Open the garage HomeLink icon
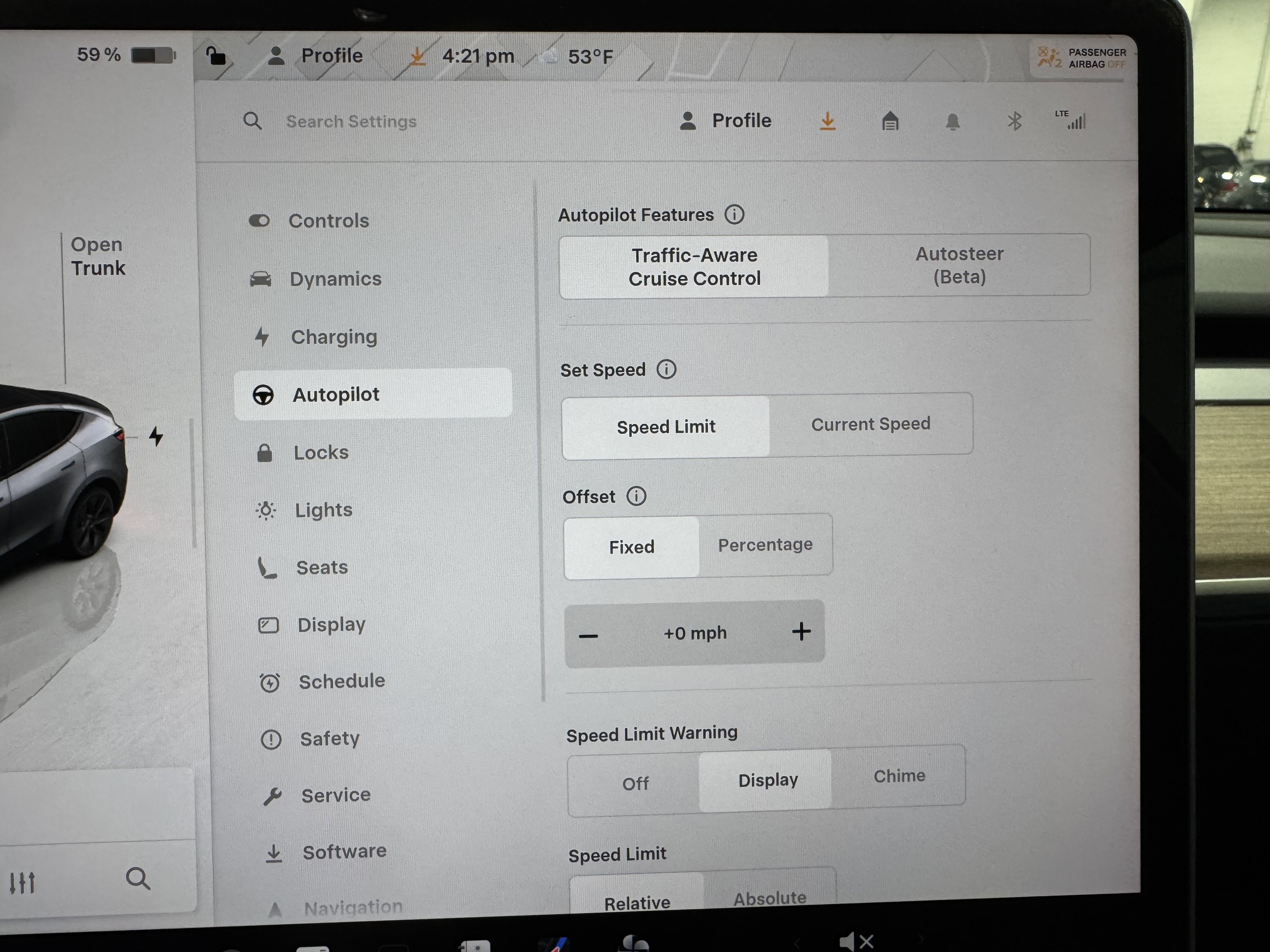The width and height of the screenshot is (1270, 952). 890,121
